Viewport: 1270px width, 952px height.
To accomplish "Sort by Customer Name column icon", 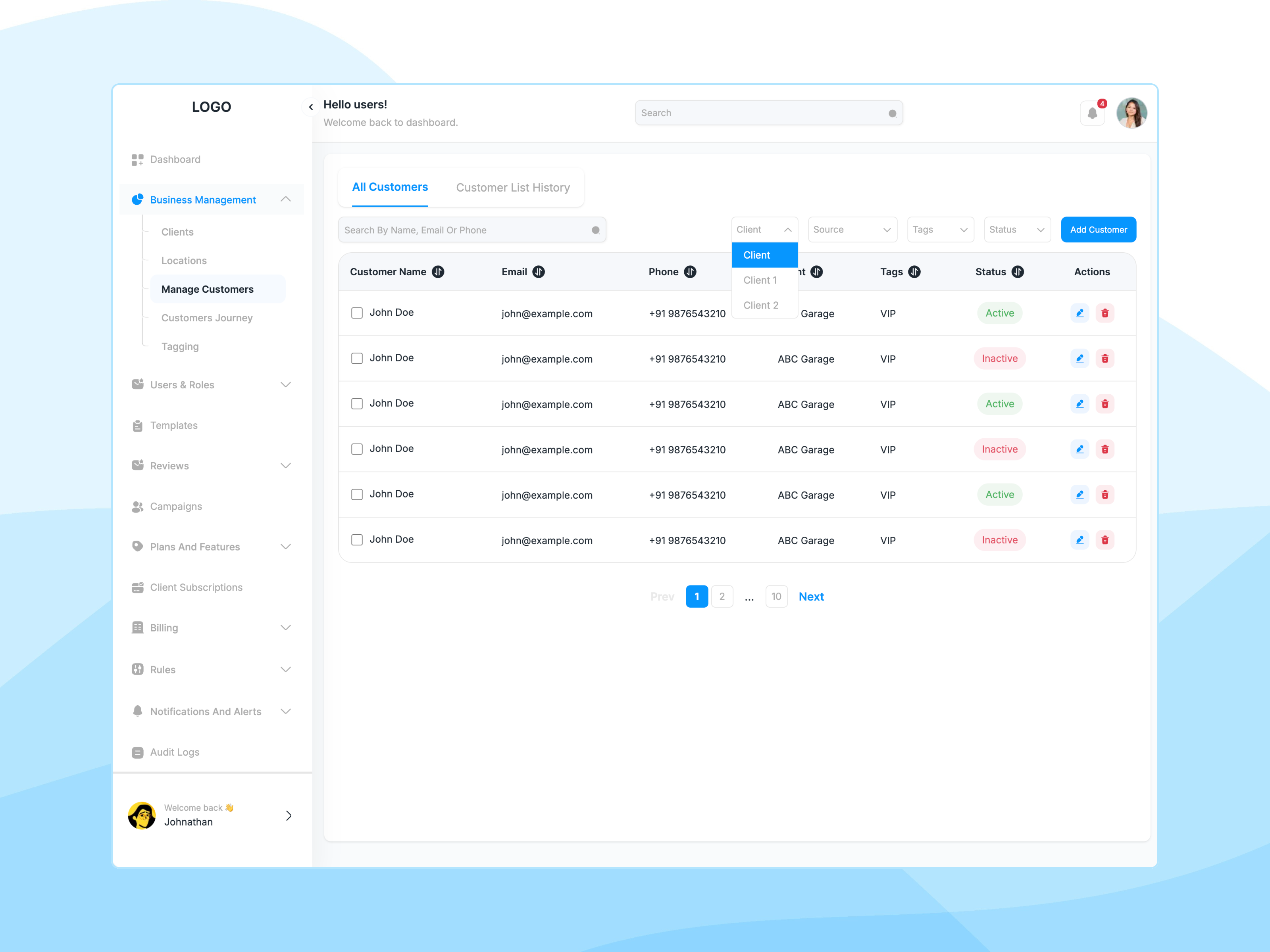I will pyautogui.click(x=438, y=272).
